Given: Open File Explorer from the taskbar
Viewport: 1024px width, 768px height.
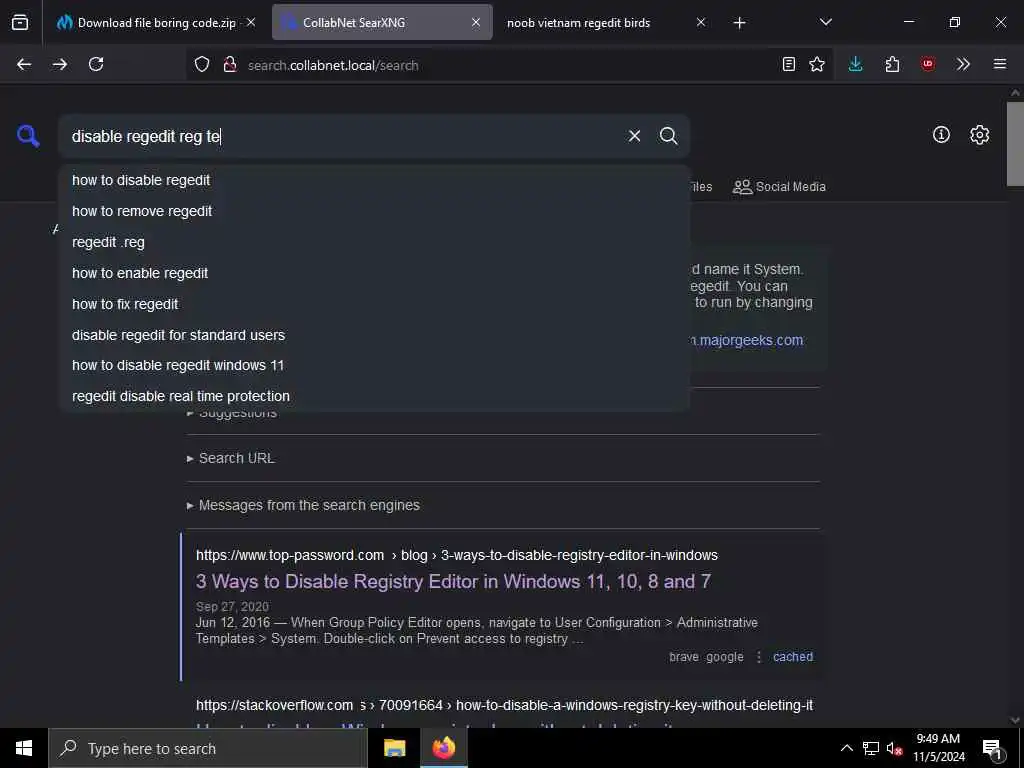Looking at the screenshot, I should point(394,748).
